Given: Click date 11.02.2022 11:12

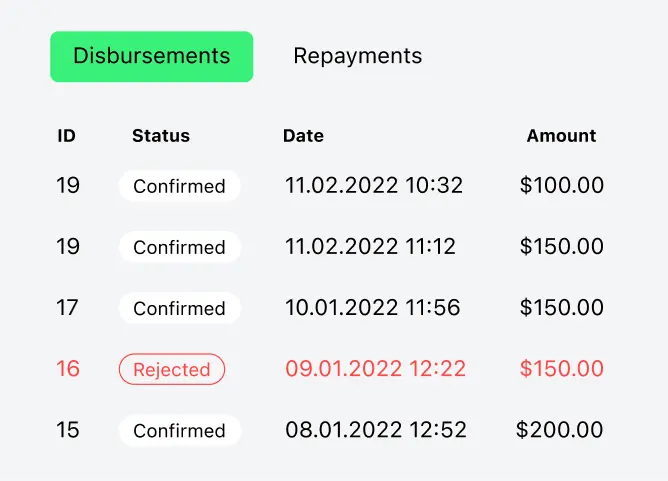Looking at the screenshot, I should [370, 247].
